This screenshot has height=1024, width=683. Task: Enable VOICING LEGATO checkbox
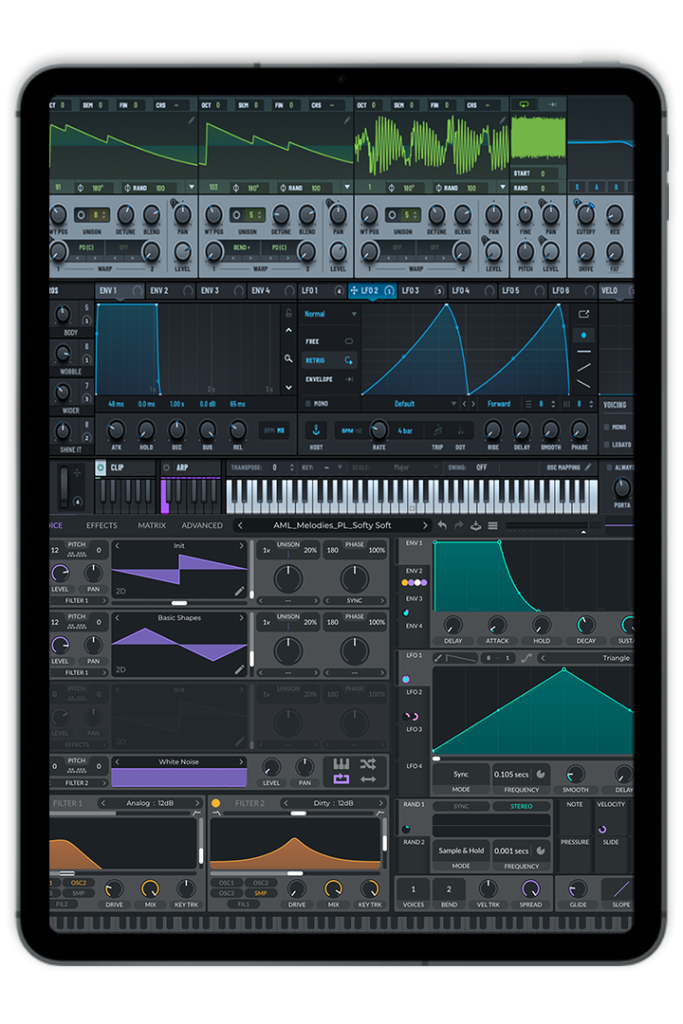coord(607,444)
